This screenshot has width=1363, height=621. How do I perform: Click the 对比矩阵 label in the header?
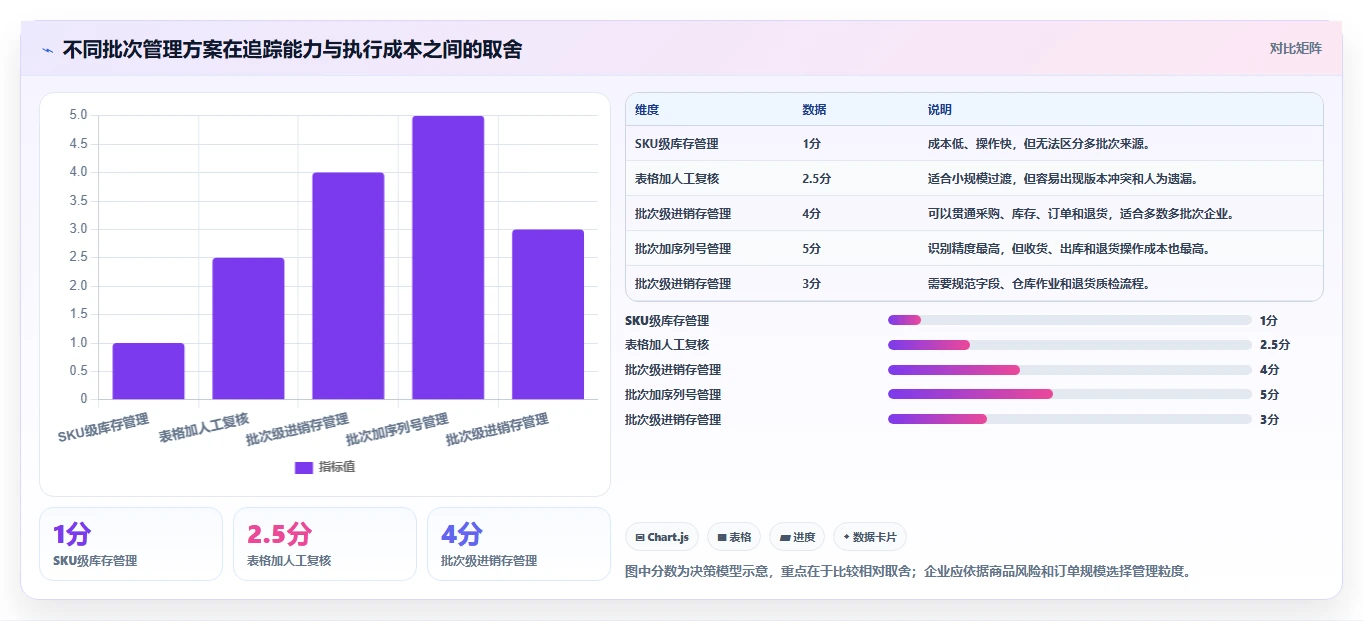1295,49
